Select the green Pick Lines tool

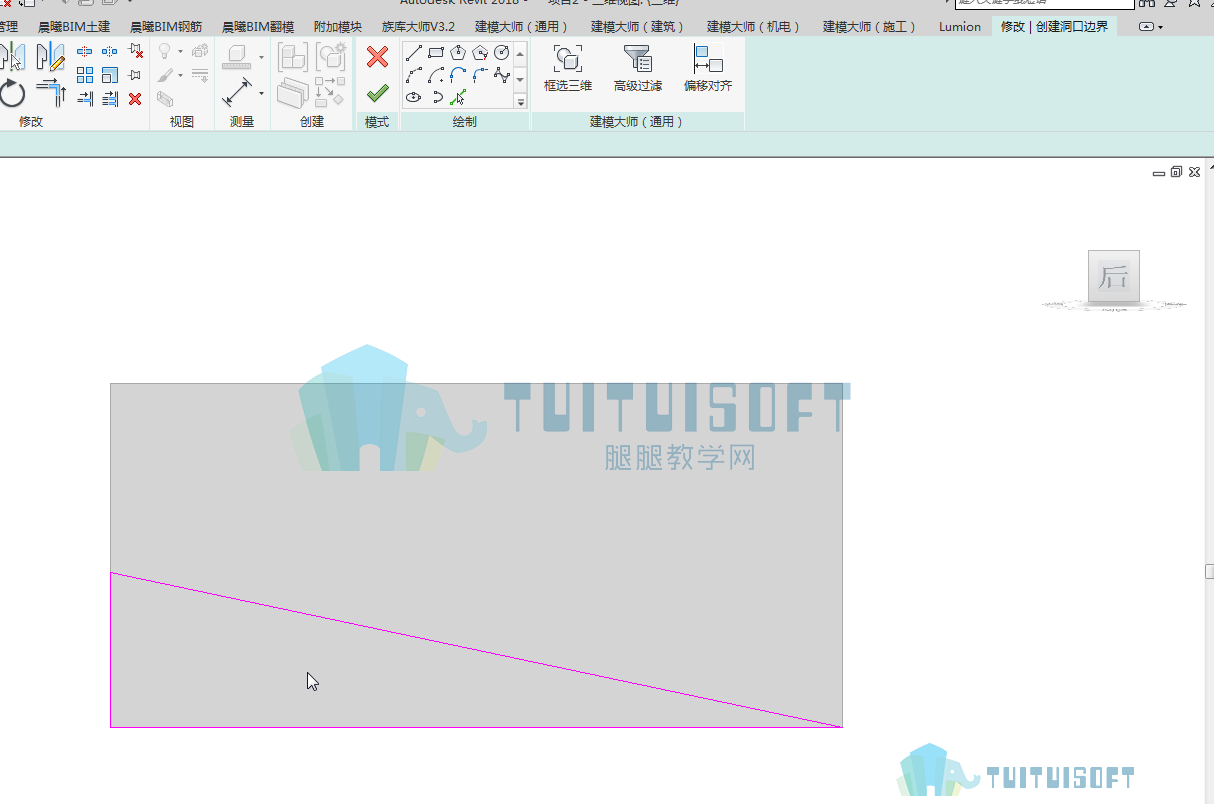coord(458,97)
